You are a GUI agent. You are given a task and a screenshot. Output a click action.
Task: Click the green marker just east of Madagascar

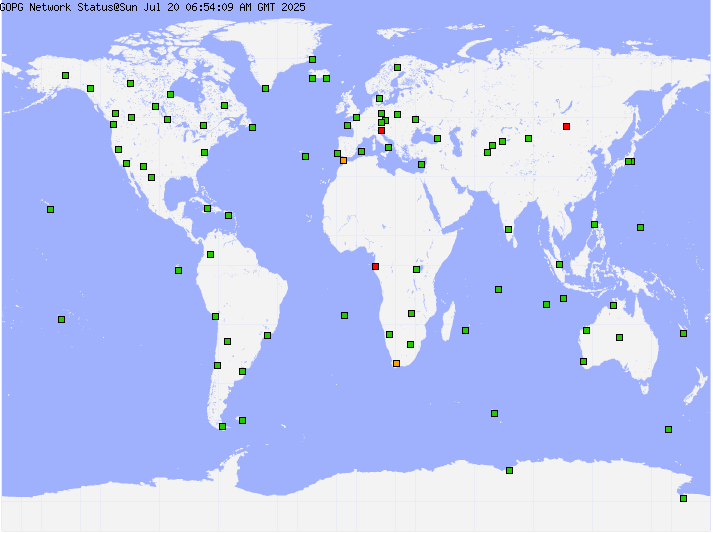(466, 331)
